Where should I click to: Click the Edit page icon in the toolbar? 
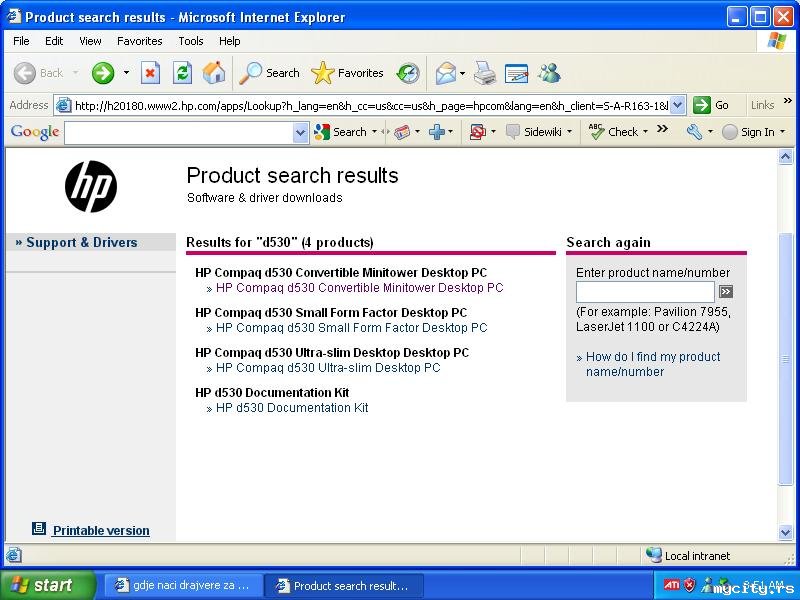click(516, 73)
